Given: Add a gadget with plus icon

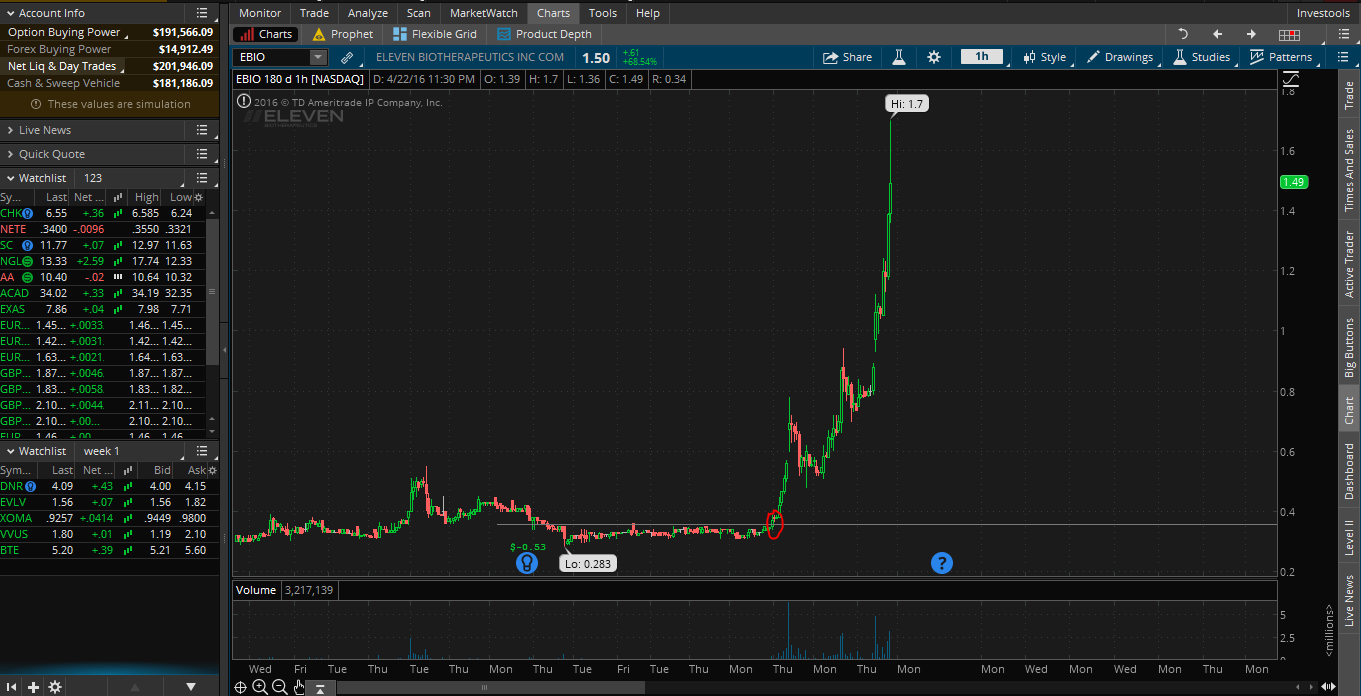Looking at the screenshot, I should pos(33,687).
